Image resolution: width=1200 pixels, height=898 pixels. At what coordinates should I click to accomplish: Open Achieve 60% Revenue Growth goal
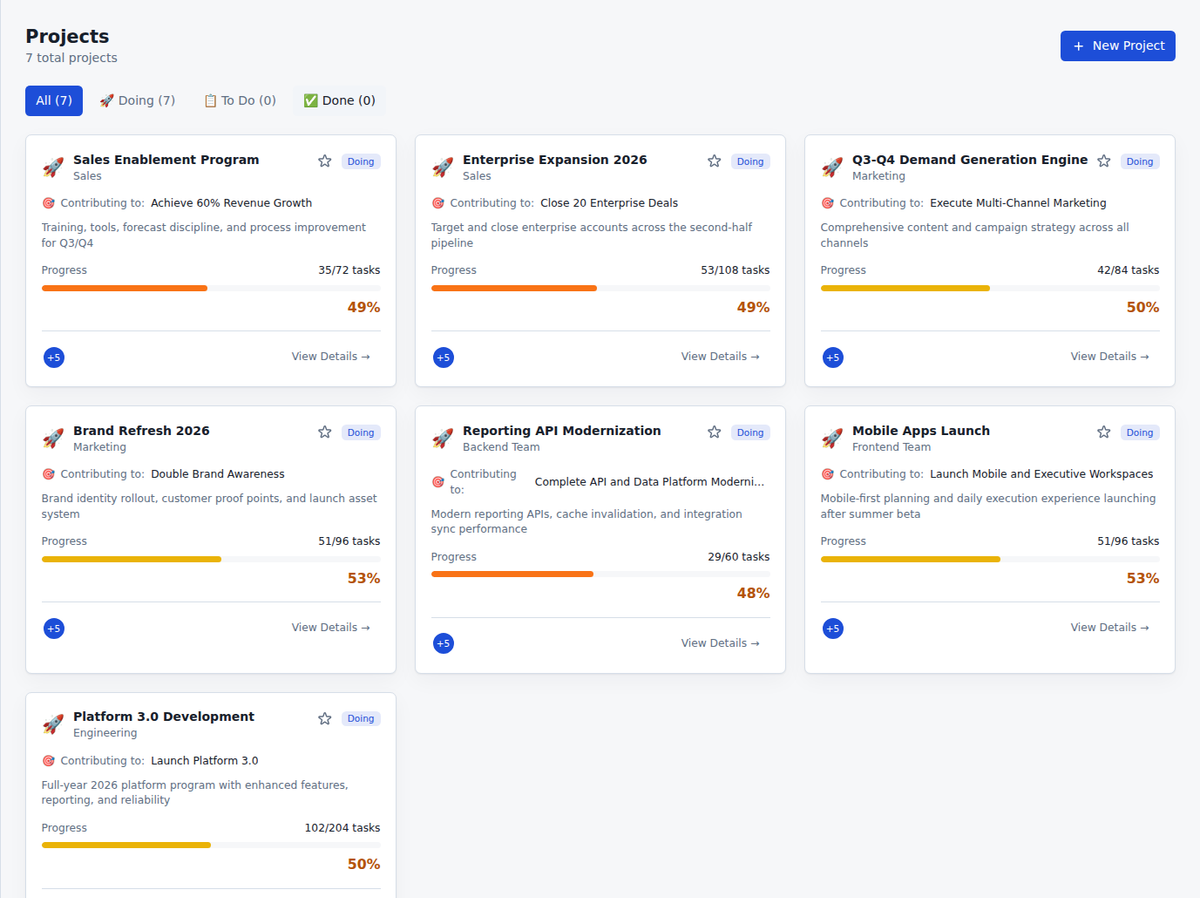232,203
